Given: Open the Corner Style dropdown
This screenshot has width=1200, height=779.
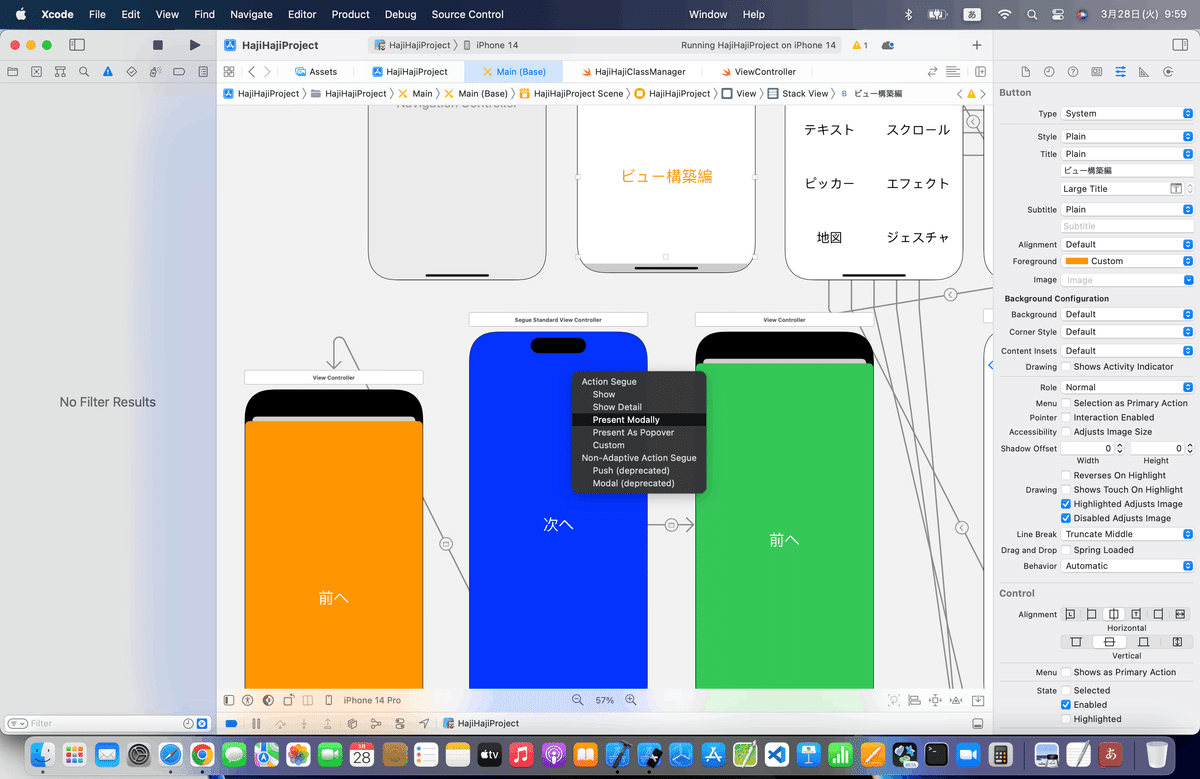Looking at the screenshot, I should pos(1127,332).
